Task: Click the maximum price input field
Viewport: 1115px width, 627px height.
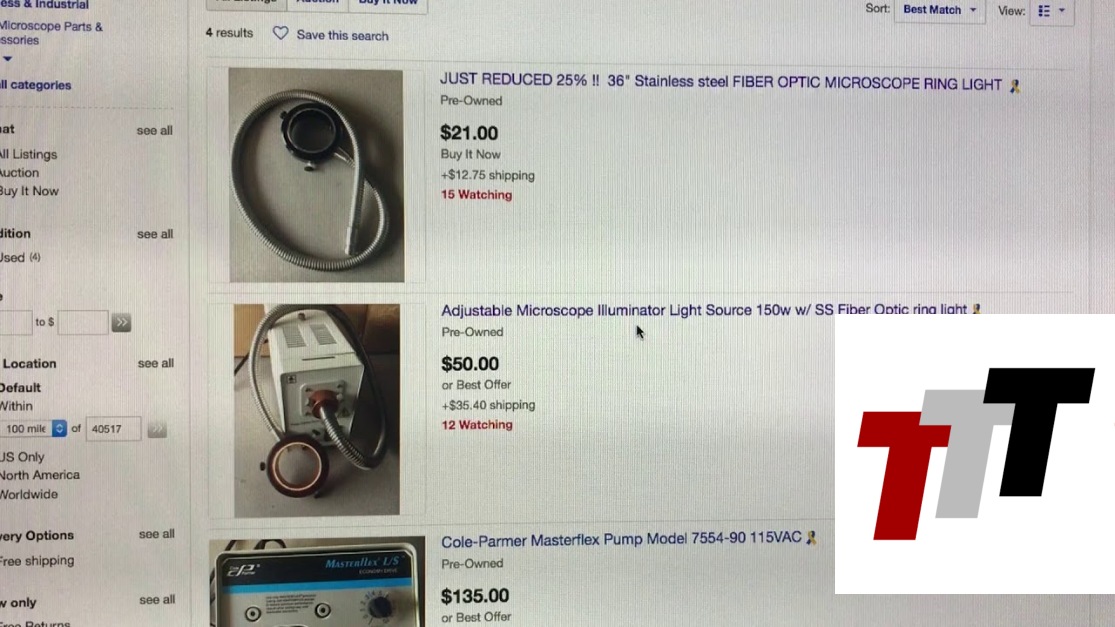Action: tap(83, 323)
